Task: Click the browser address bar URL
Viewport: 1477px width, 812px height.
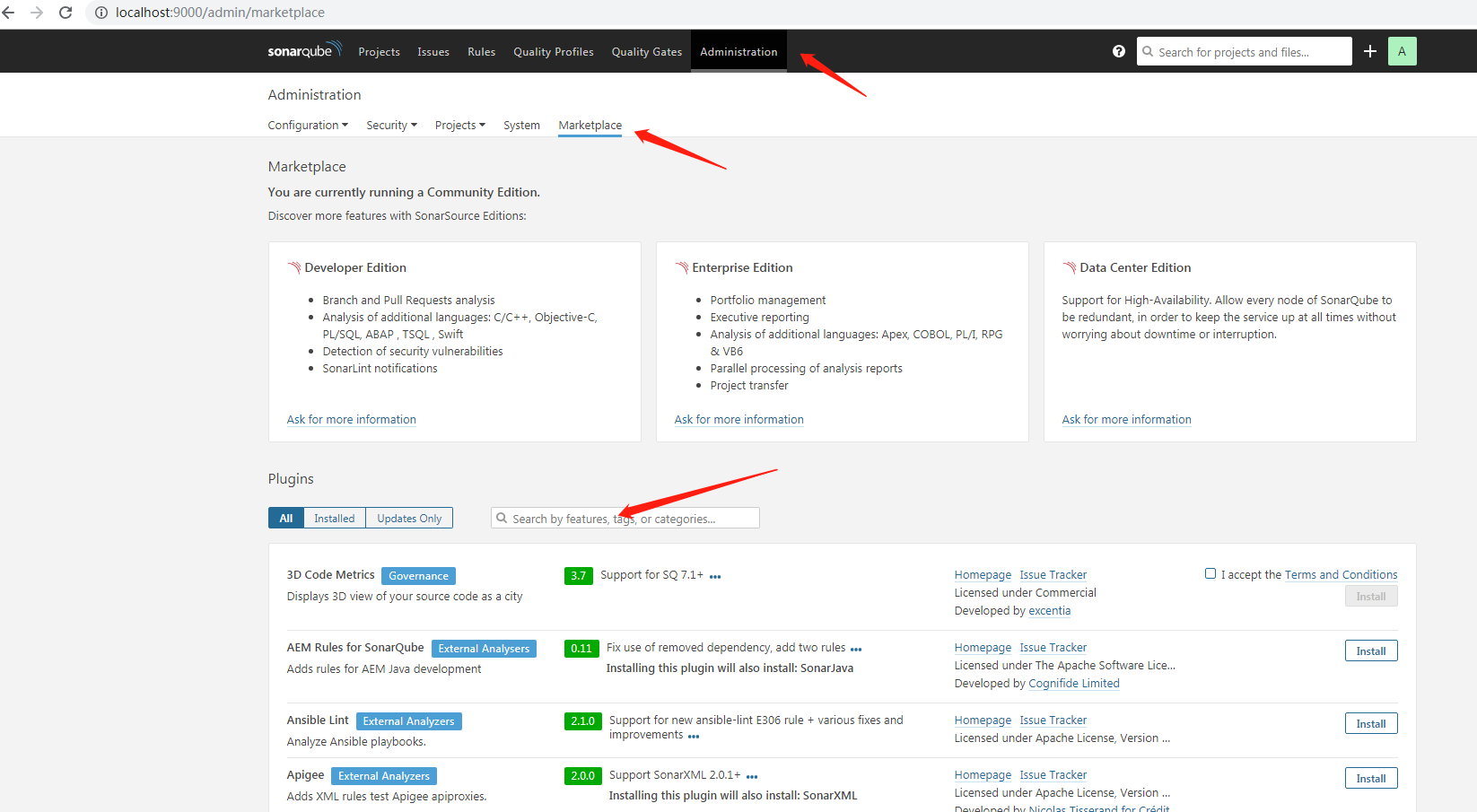Action: pyautogui.click(x=220, y=13)
